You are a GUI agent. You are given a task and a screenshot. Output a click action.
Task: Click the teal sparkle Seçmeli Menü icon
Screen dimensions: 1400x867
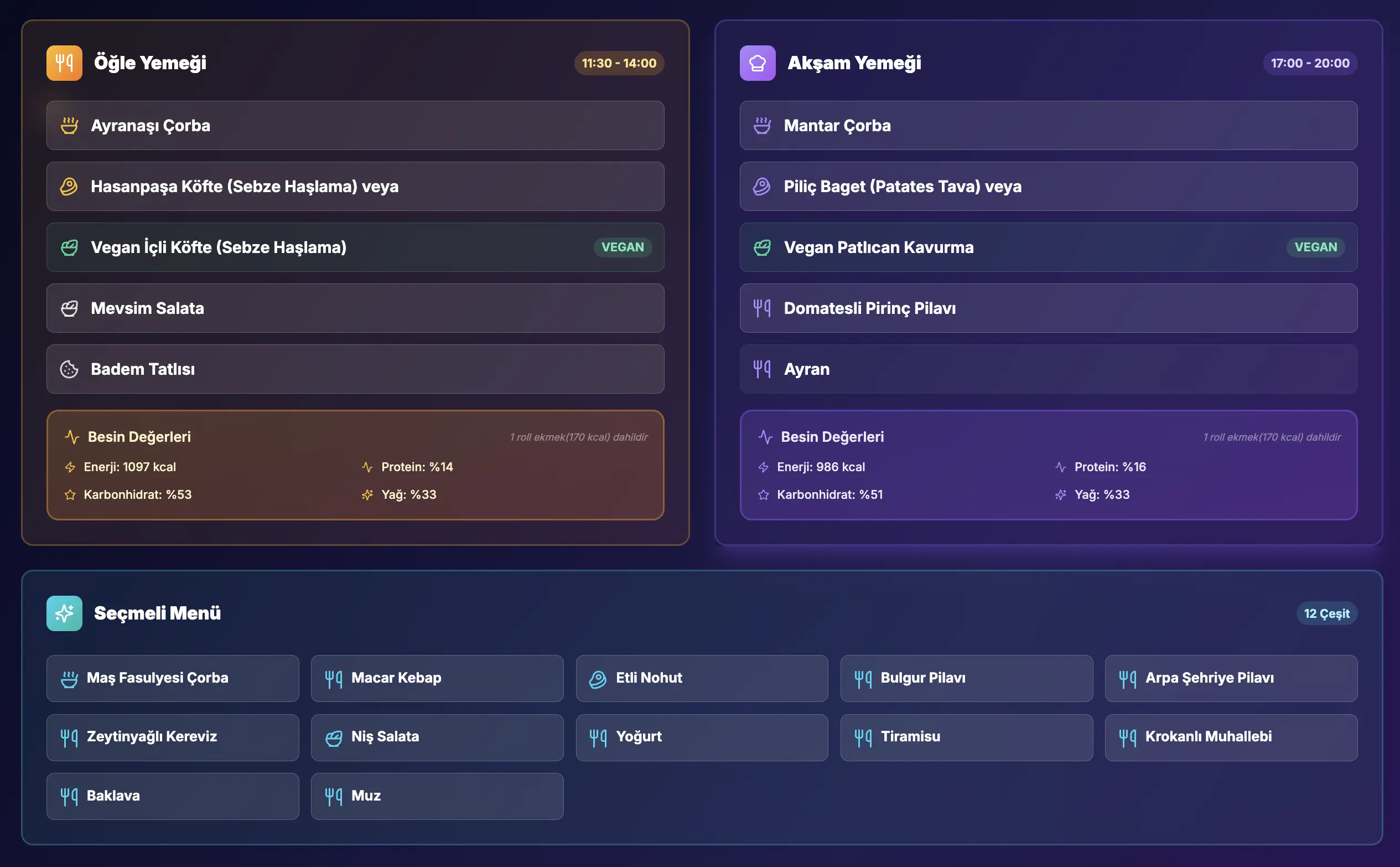click(x=64, y=613)
